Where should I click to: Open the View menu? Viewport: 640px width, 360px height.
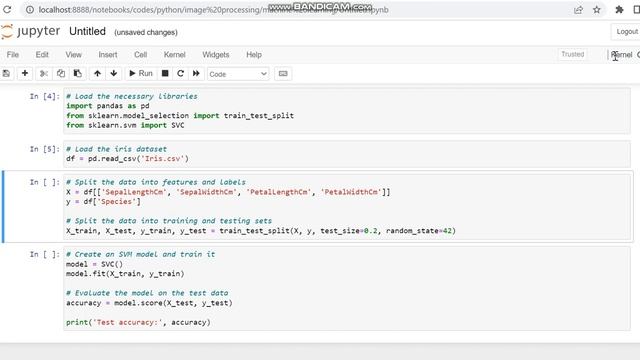pyautogui.click(x=73, y=55)
